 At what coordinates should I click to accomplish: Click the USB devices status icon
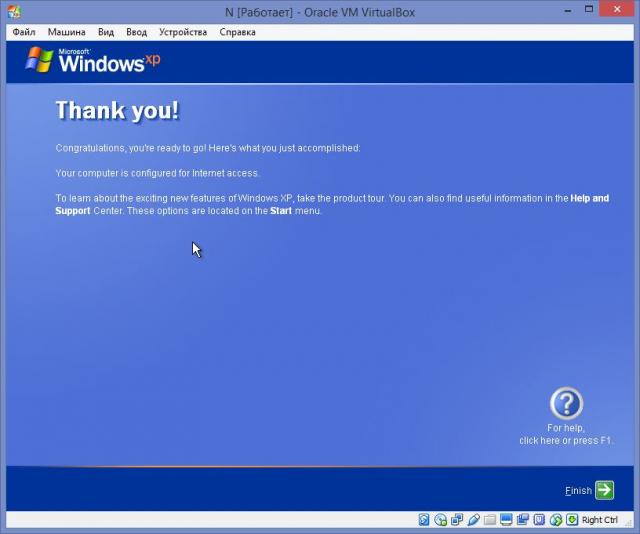(473, 519)
